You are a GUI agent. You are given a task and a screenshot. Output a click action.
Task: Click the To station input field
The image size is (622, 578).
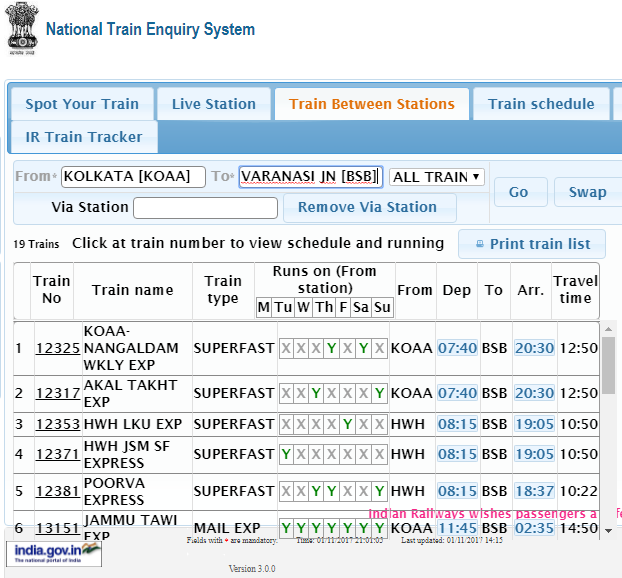pos(311,177)
